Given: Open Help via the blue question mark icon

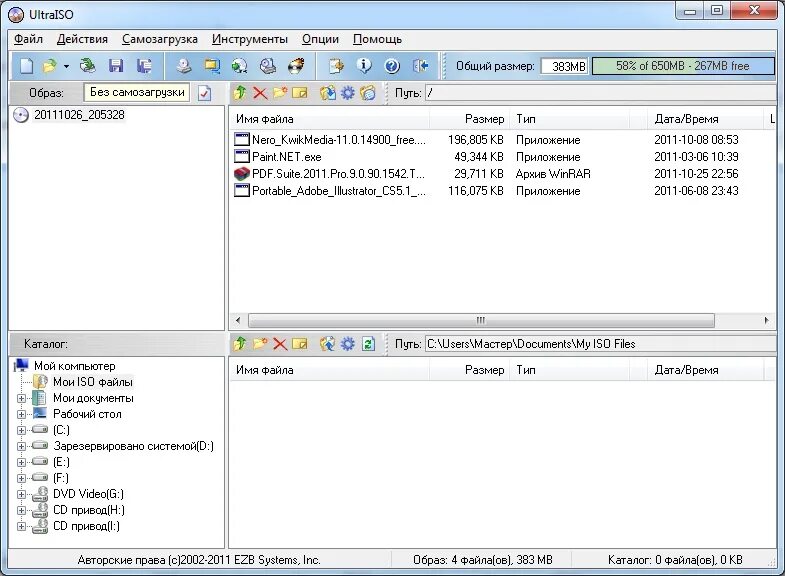Looking at the screenshot, I should 392,66.
